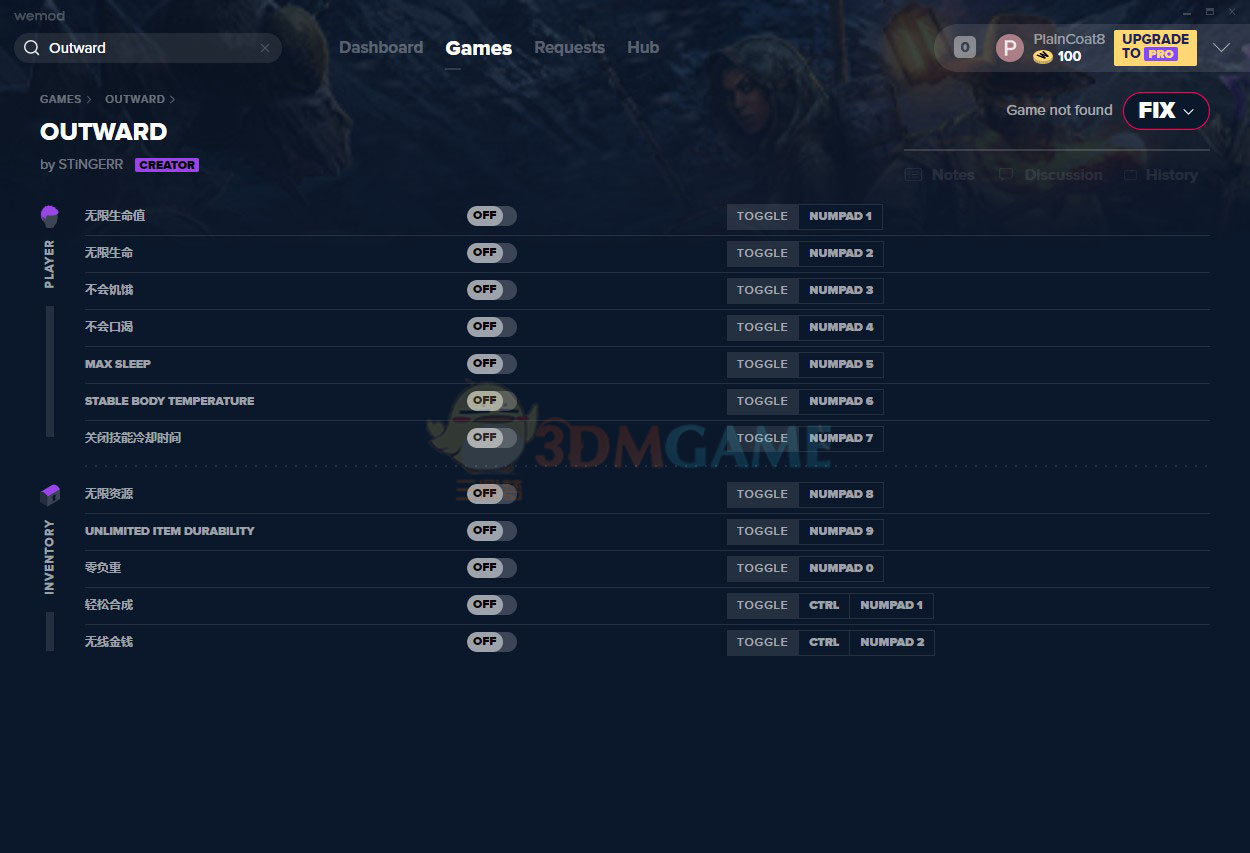Click the Game not found status
The image size is (1250, 853).
[1059, 110]
